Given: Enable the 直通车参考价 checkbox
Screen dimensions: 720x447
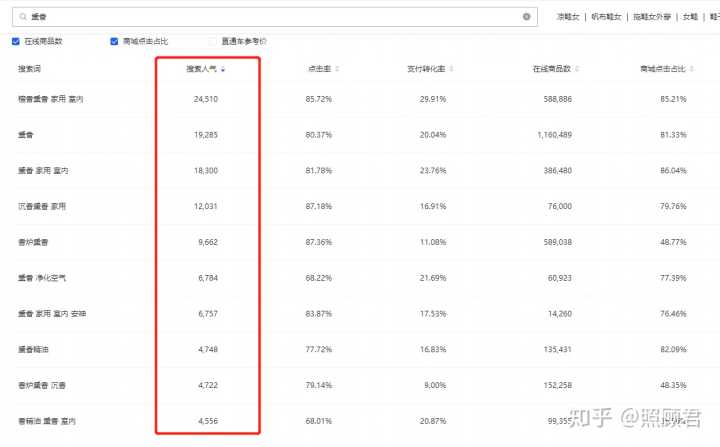Looking at the screenshot, I should [x=213, y=42].
